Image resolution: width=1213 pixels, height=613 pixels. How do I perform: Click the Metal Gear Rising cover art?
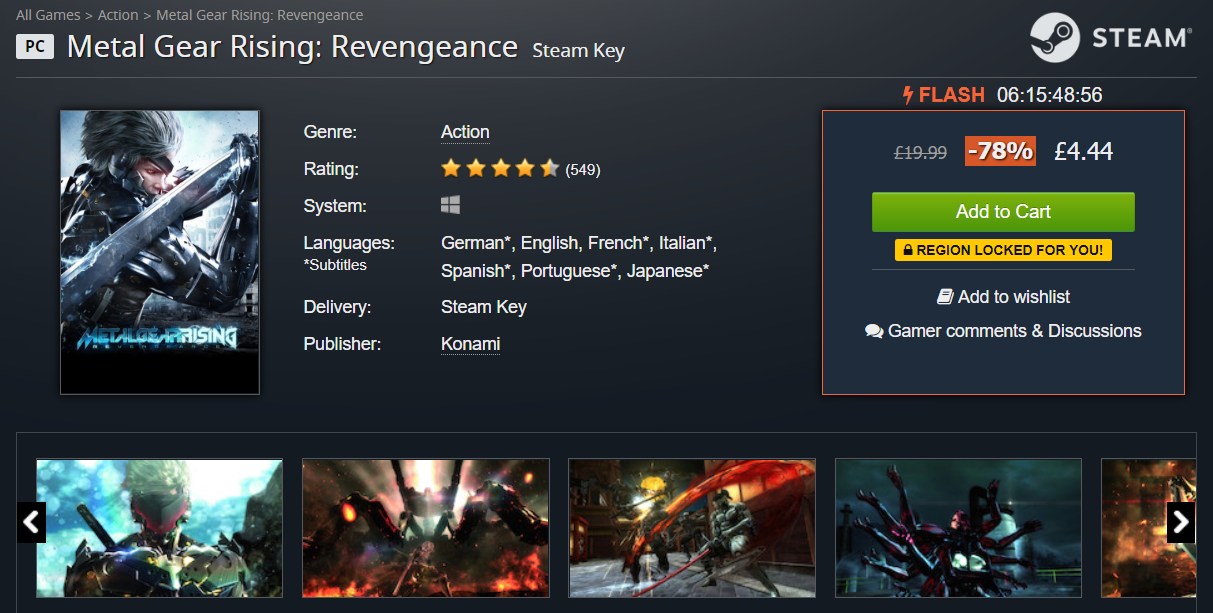(160, 252)
